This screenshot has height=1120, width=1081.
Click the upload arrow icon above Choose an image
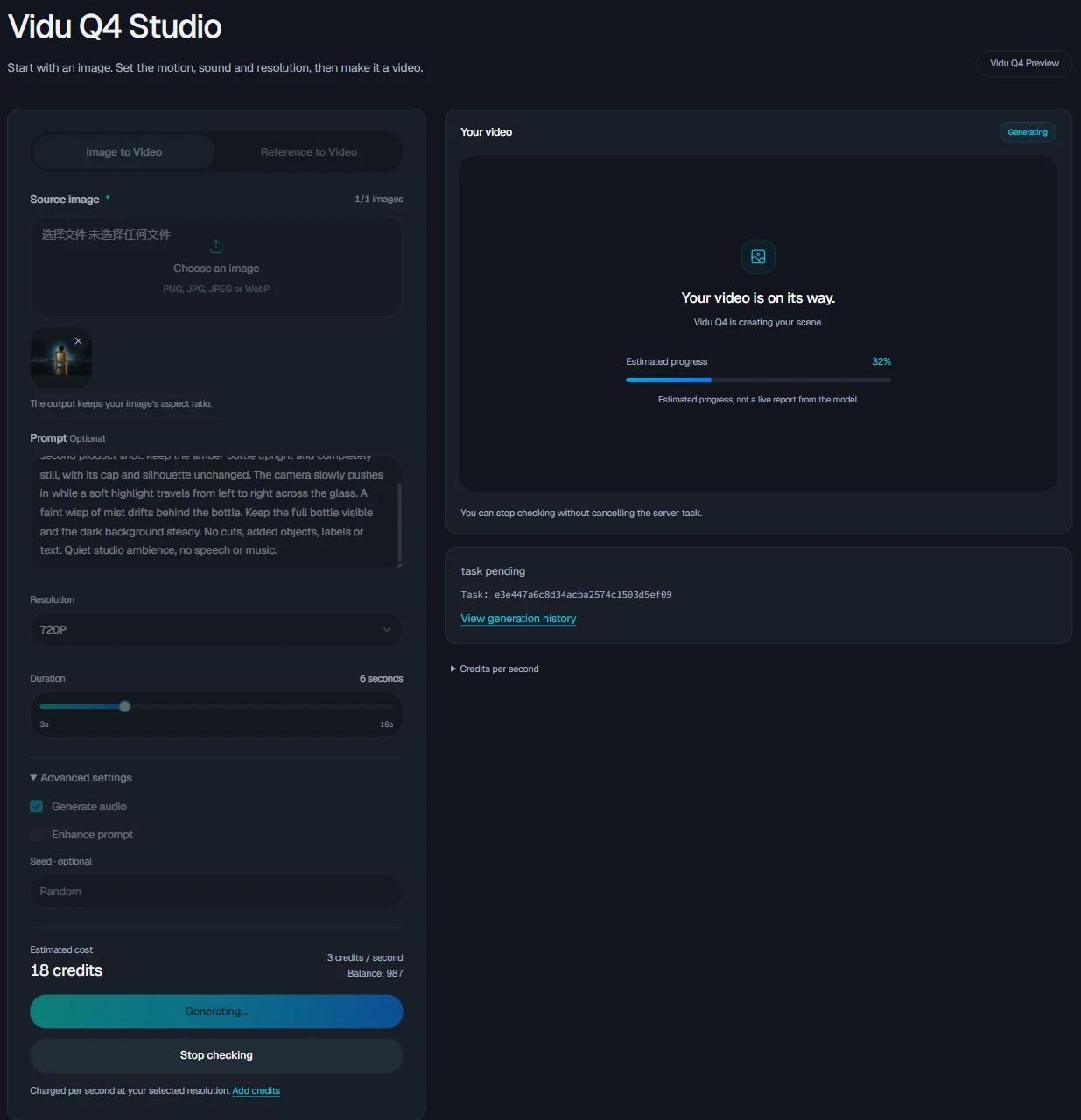(x=216, y=246)
